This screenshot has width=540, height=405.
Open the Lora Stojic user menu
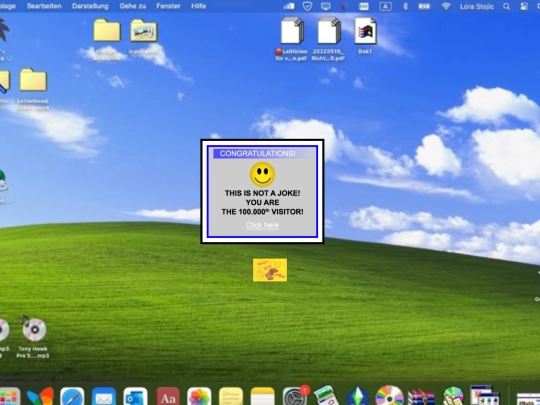coord(477,7)
